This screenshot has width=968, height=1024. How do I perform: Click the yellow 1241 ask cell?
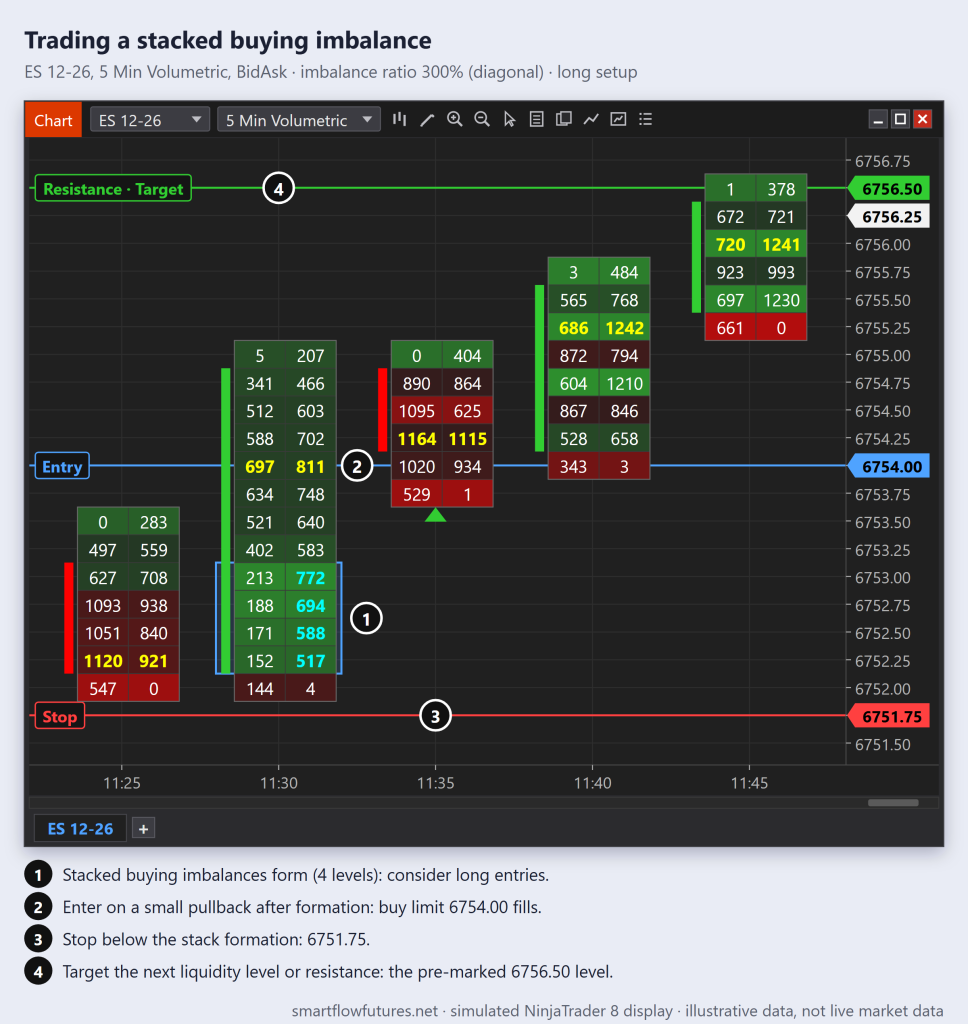tap(781, 245)
